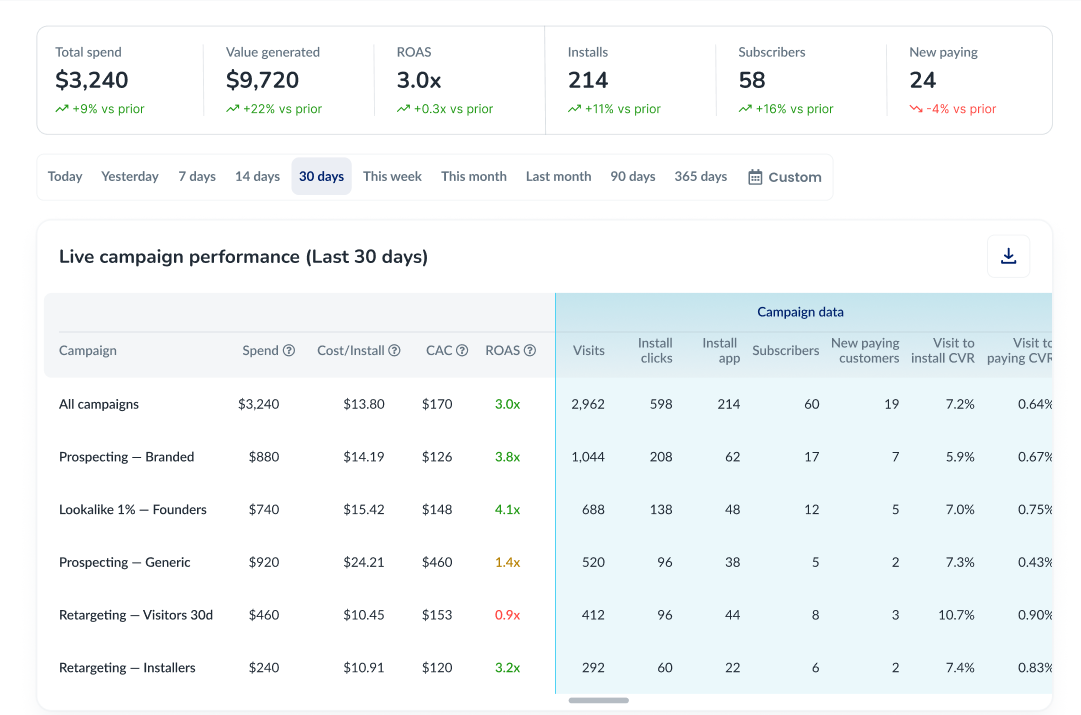Open the Spend column help icon

click(289, 350)
